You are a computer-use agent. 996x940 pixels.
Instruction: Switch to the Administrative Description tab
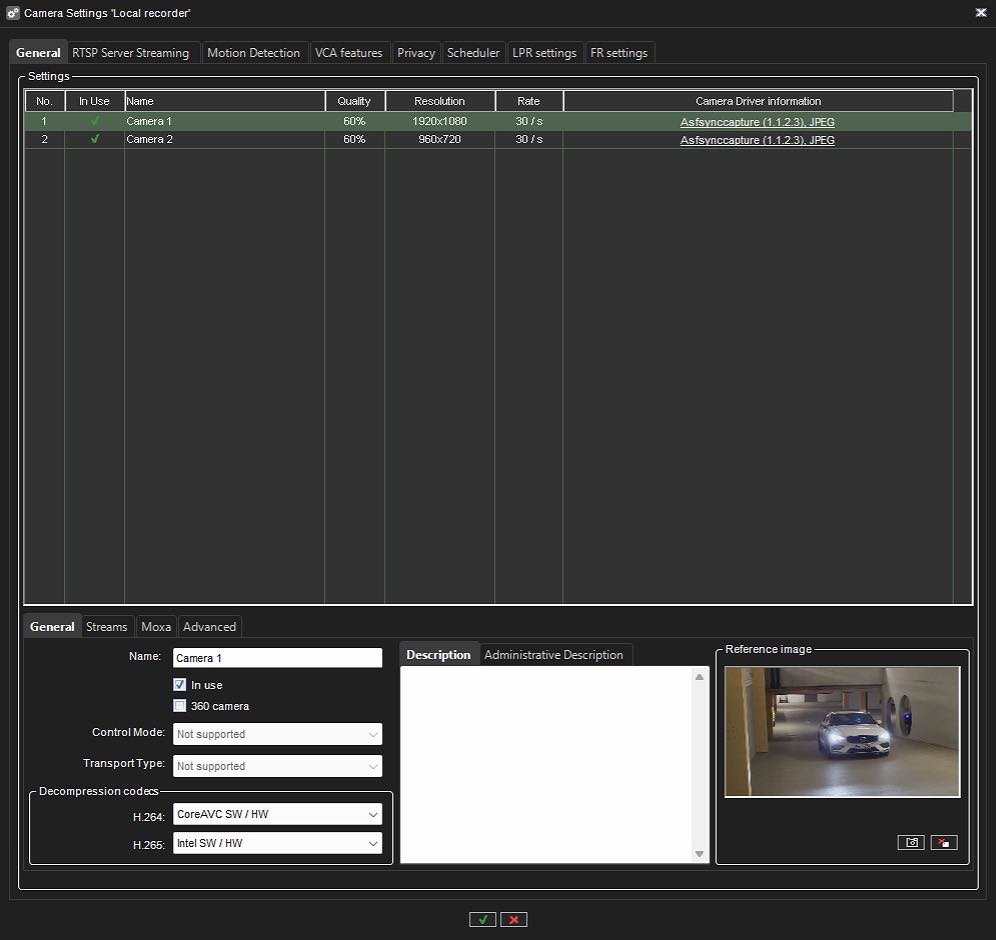(553, 655)
